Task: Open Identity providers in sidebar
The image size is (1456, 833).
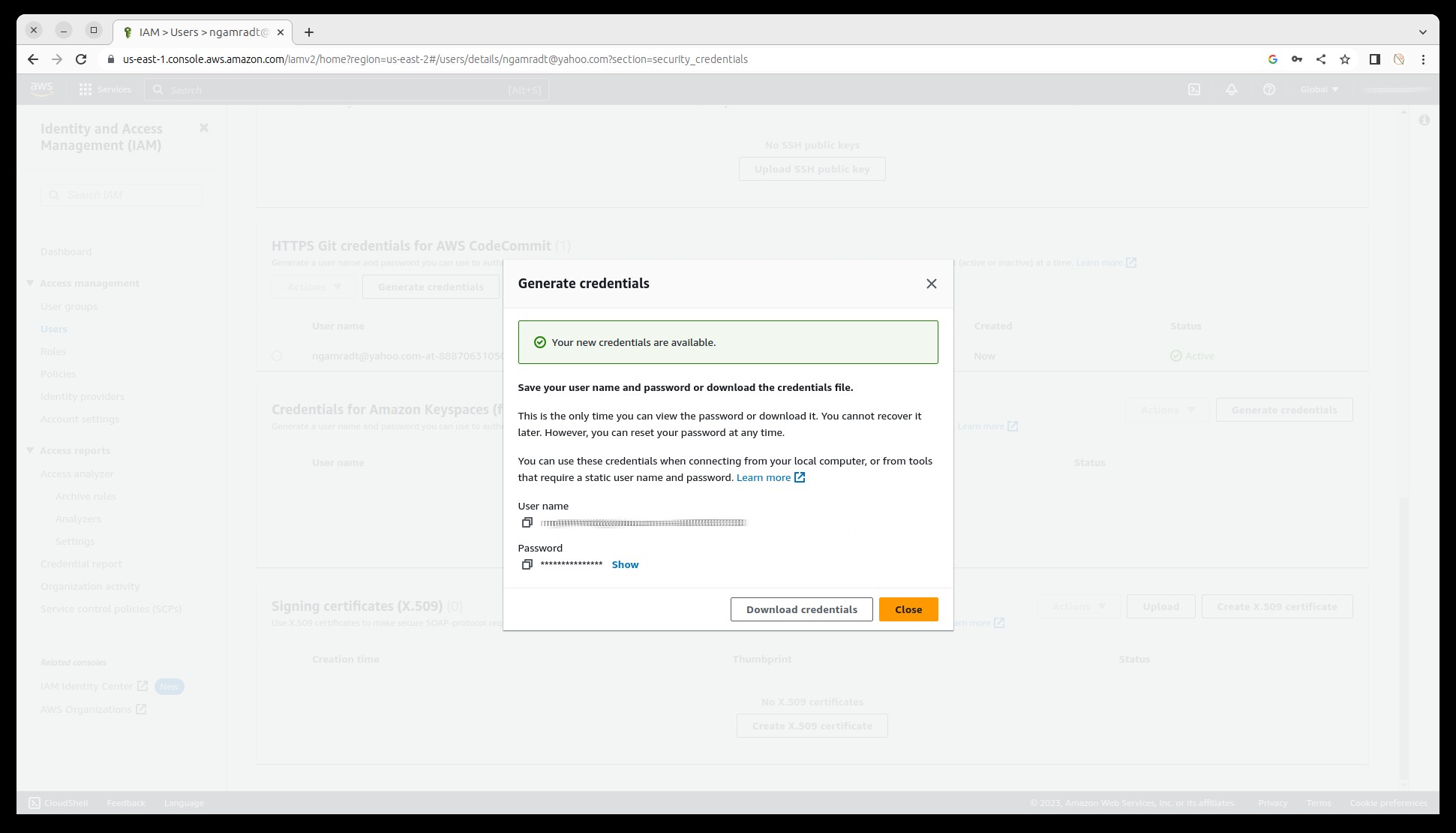Action: (x=83, y=396)
